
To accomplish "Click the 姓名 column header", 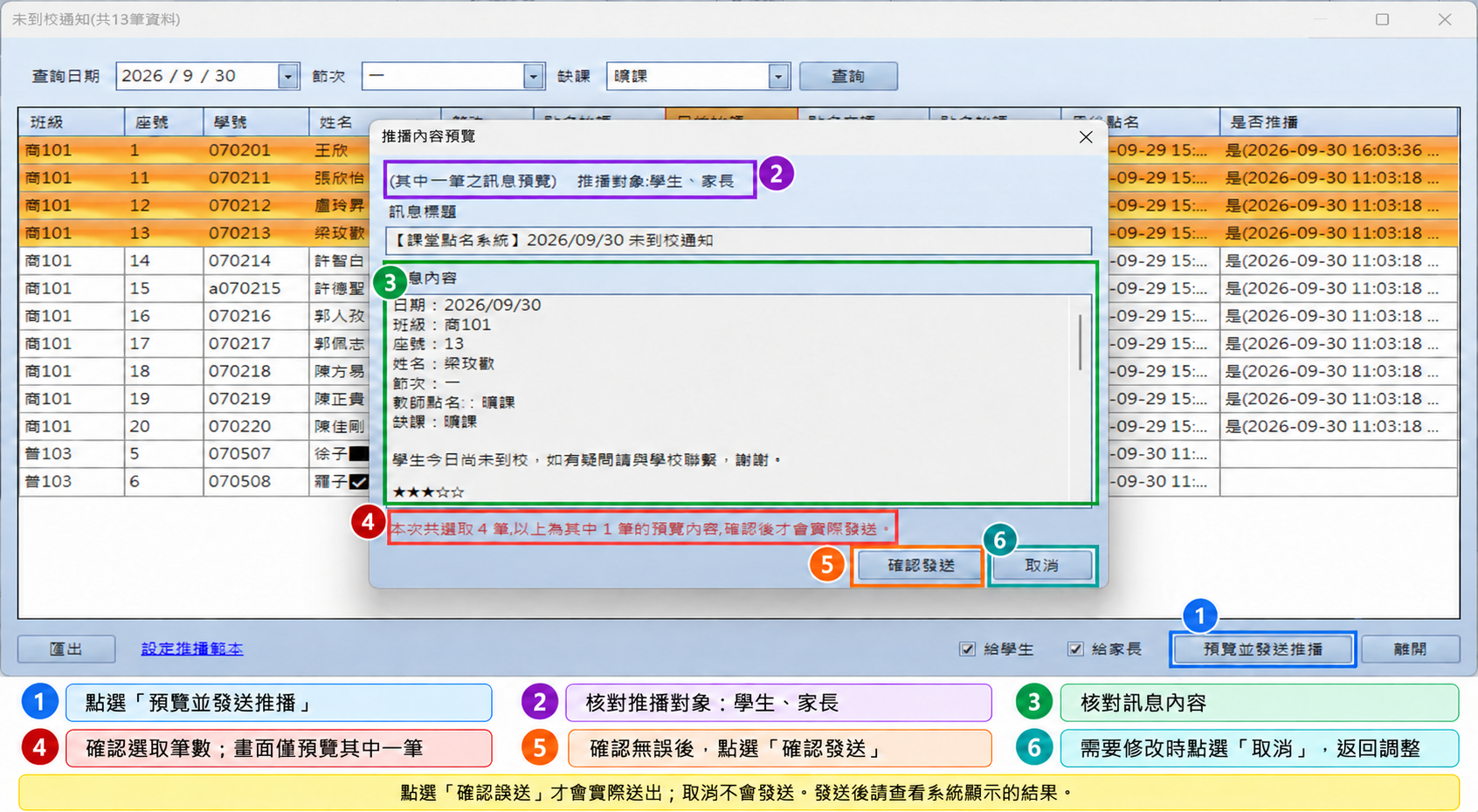I will 340,122.
